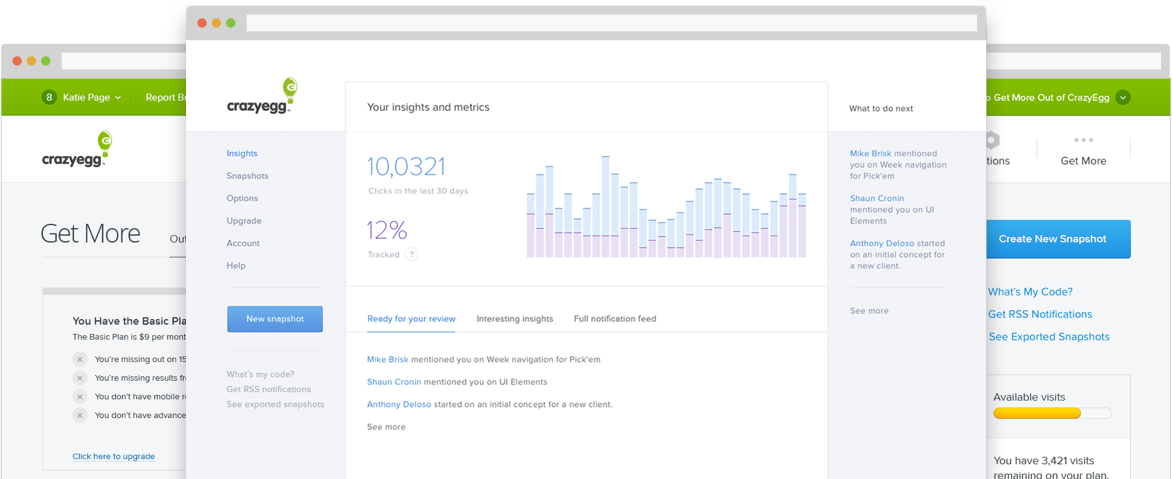Click Anthony Deloso in the review list

(399, 404)
